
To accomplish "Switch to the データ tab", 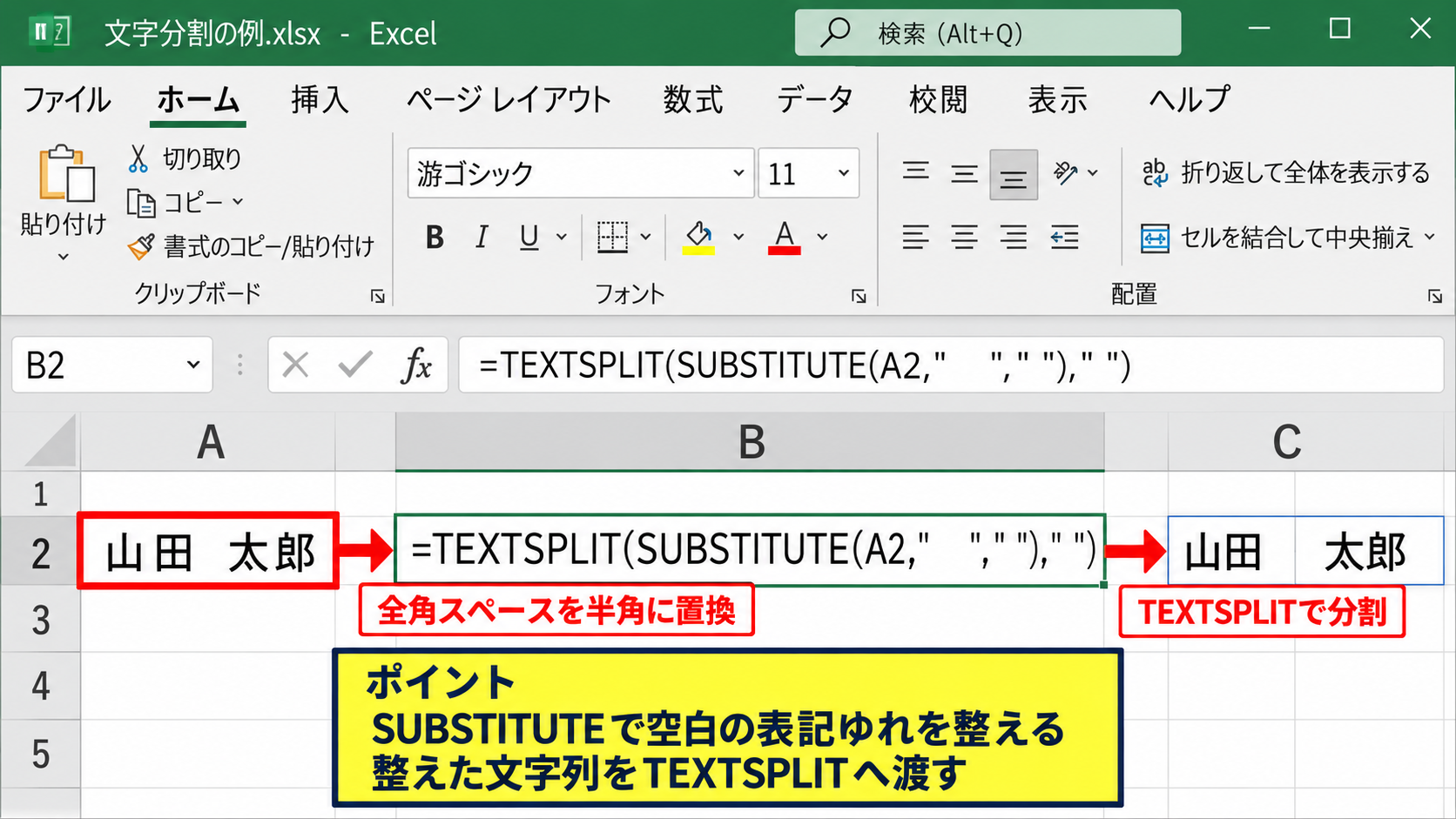I will (x=814, y=100).
